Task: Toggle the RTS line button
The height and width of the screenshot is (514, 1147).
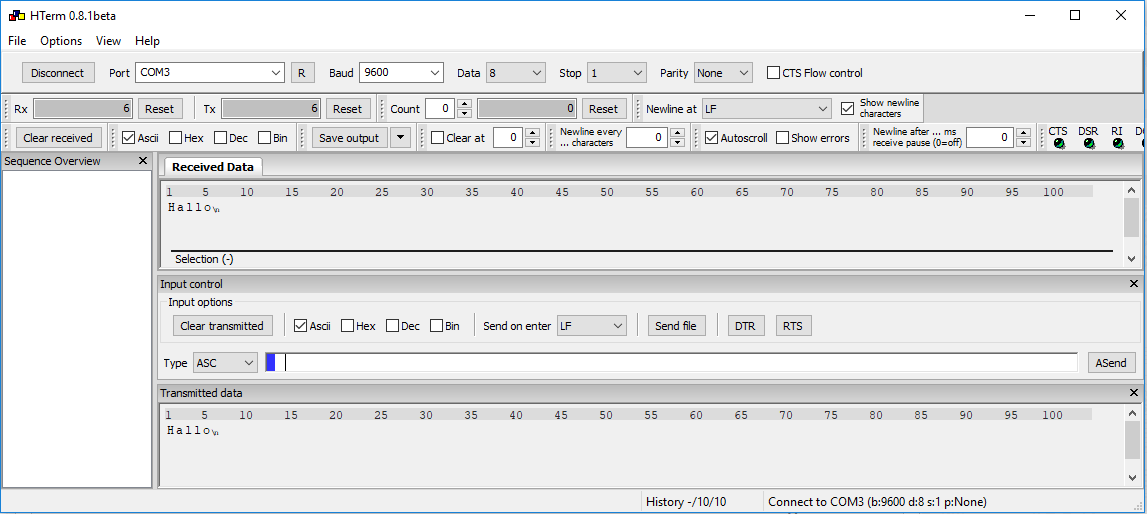Action: click(793, 326)
